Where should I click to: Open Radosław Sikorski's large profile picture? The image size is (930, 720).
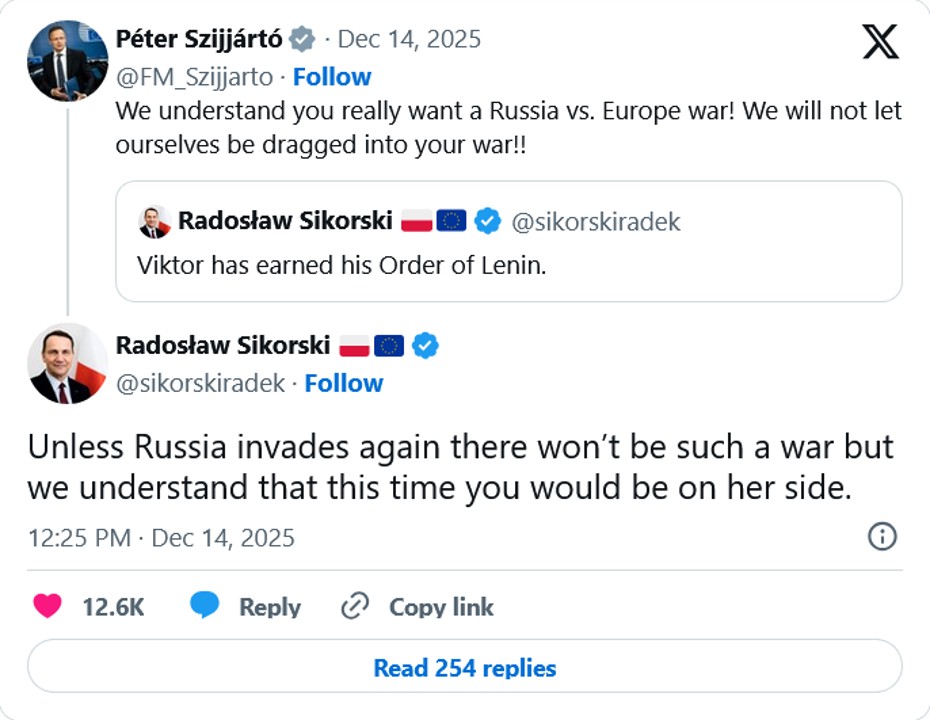click(x=67, y=363)
